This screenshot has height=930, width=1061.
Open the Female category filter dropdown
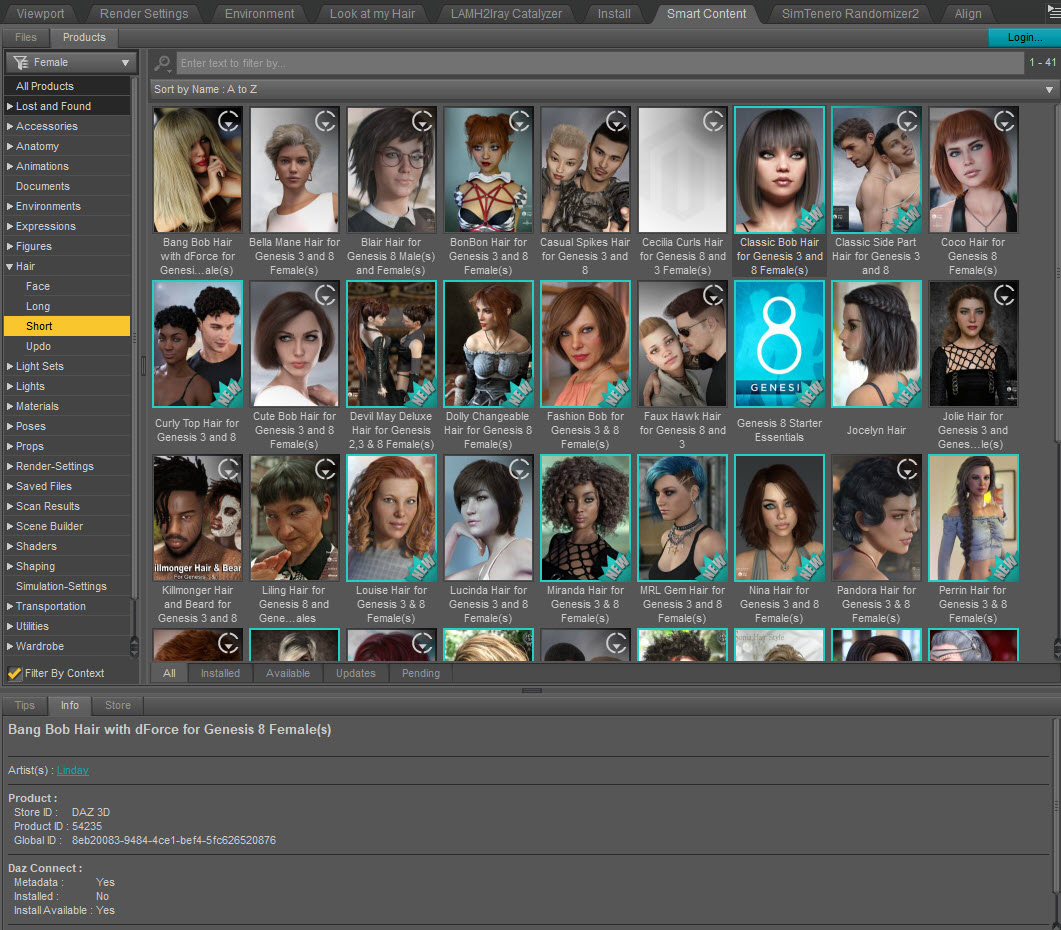(70, 62)
